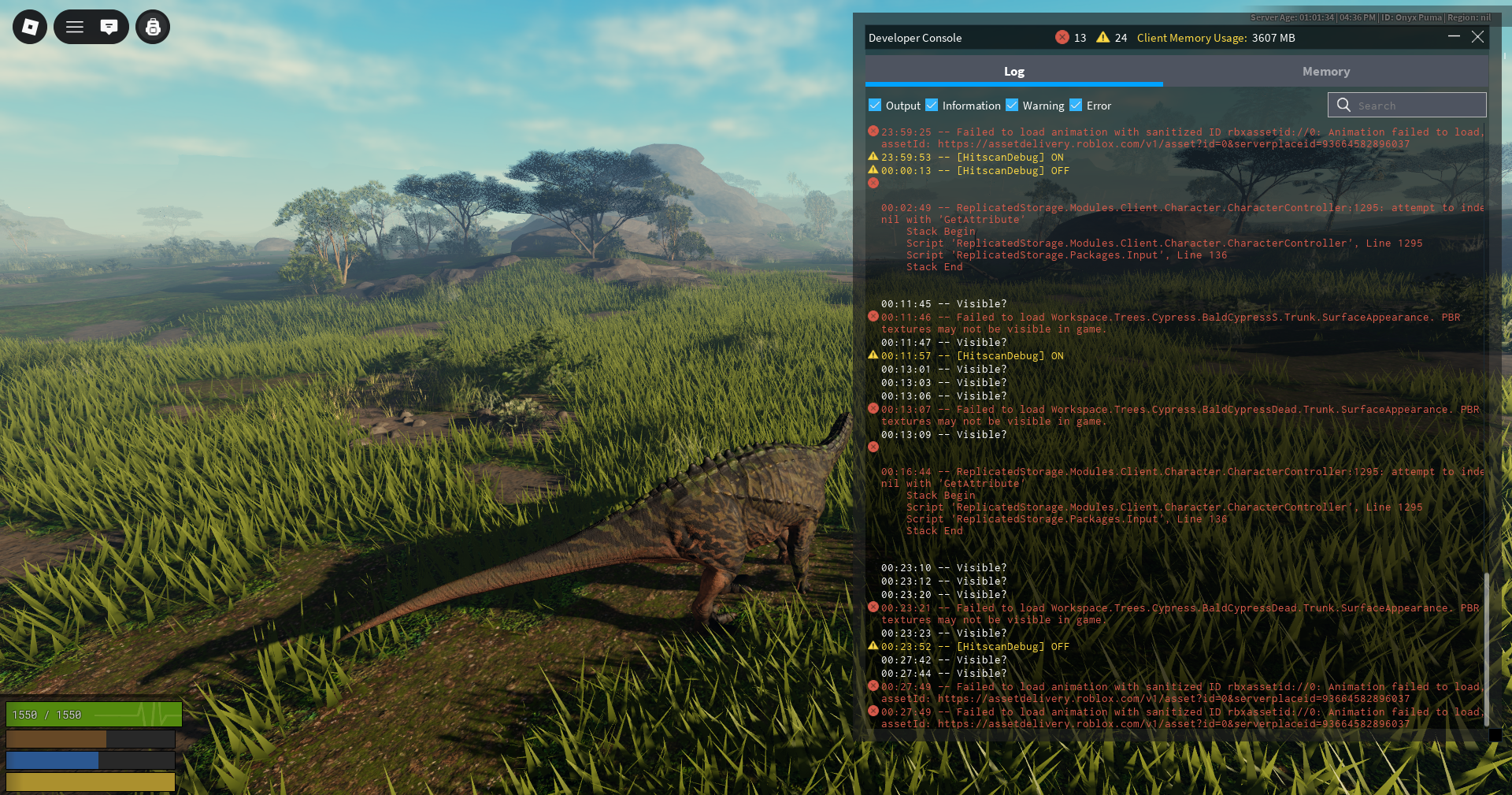Click the 00:16:44 CharacterController error line

[1182, 477]
